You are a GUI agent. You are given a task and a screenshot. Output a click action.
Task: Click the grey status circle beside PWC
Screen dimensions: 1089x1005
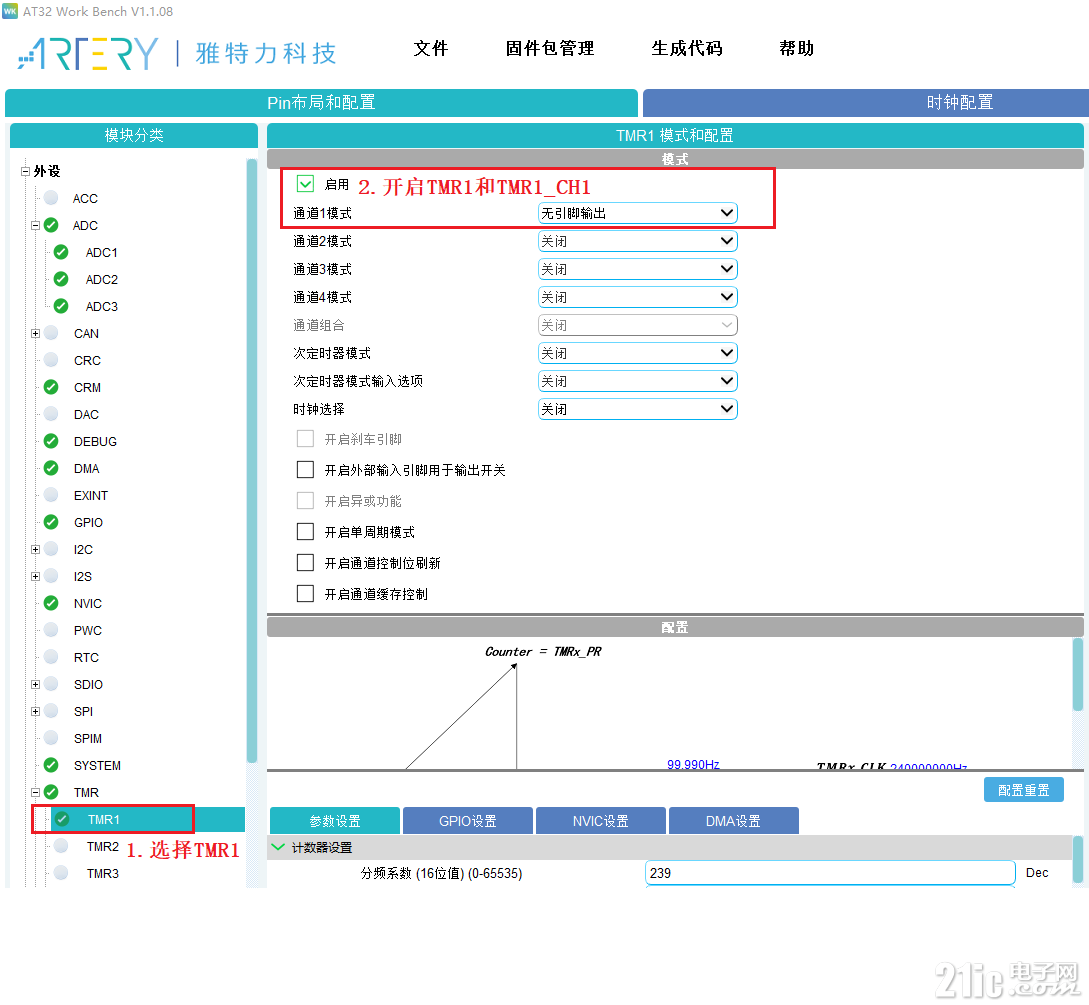[51, 630]
